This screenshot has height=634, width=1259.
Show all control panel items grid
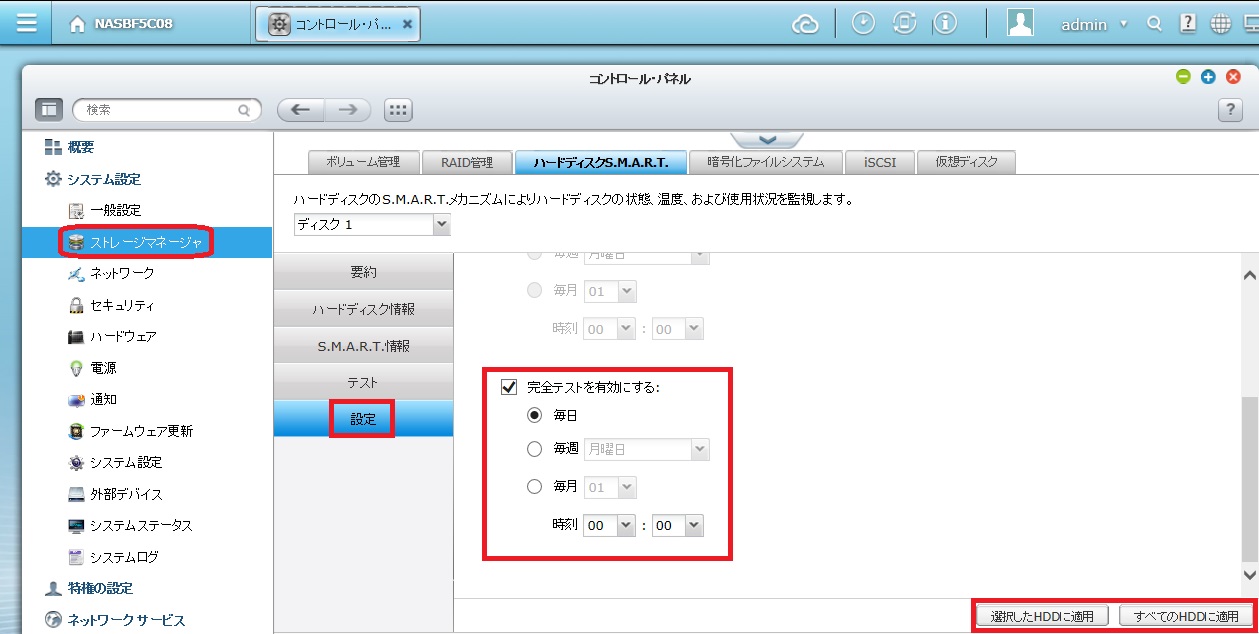pyautogui.click(x=398, y=110)
